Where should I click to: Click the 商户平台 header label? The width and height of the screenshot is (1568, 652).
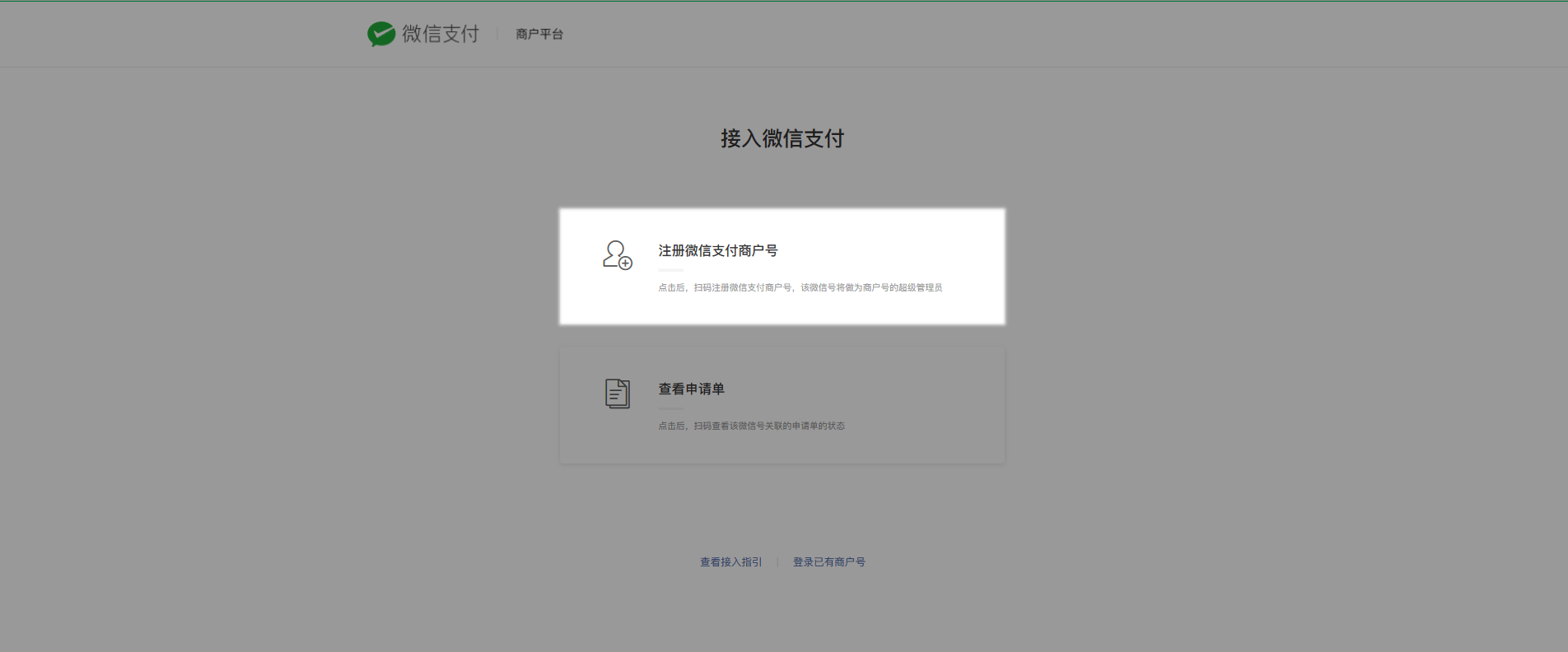tap(539, 34)
